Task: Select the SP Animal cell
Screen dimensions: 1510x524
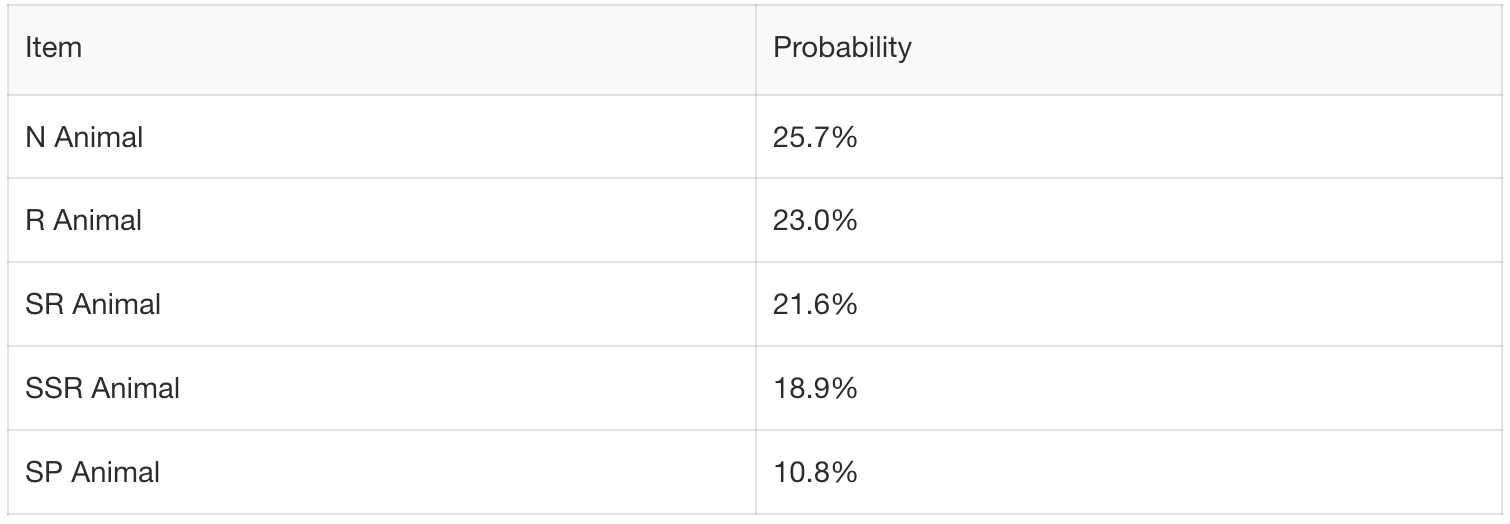Action: click(x=93, y=472)
